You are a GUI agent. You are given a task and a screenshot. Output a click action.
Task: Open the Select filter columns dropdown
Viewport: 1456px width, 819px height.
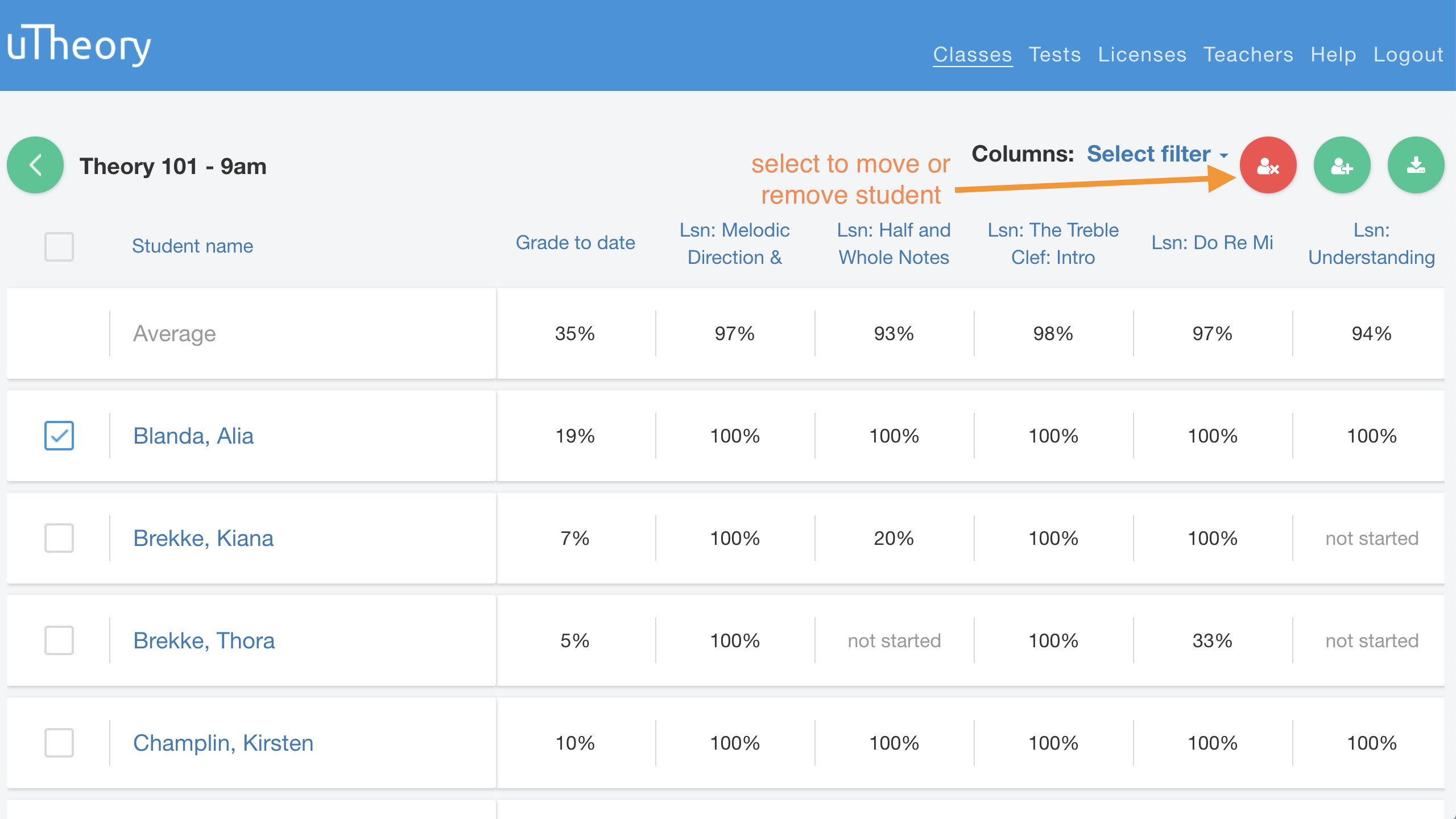coord(1157,154)
